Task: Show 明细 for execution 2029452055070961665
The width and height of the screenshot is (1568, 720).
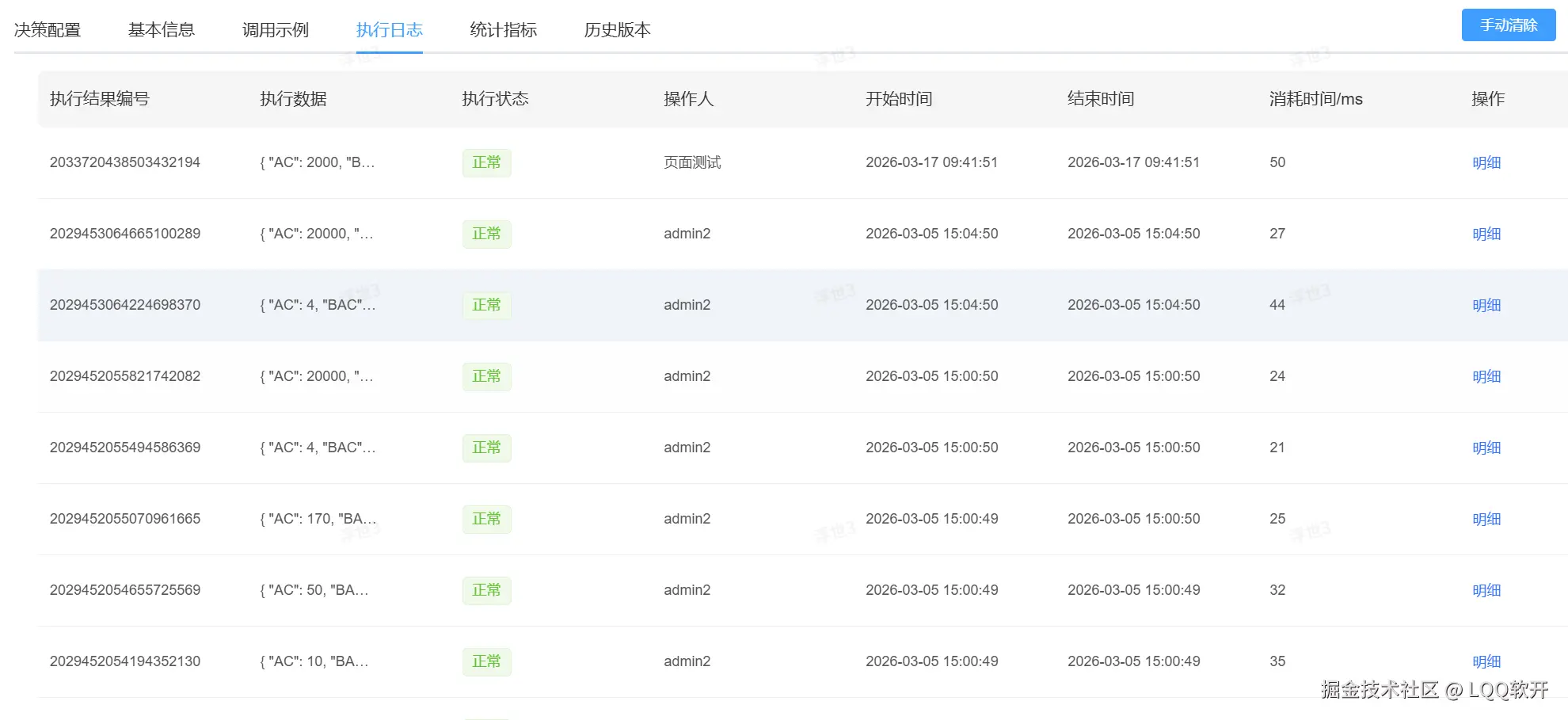Action: point(1486,520)
